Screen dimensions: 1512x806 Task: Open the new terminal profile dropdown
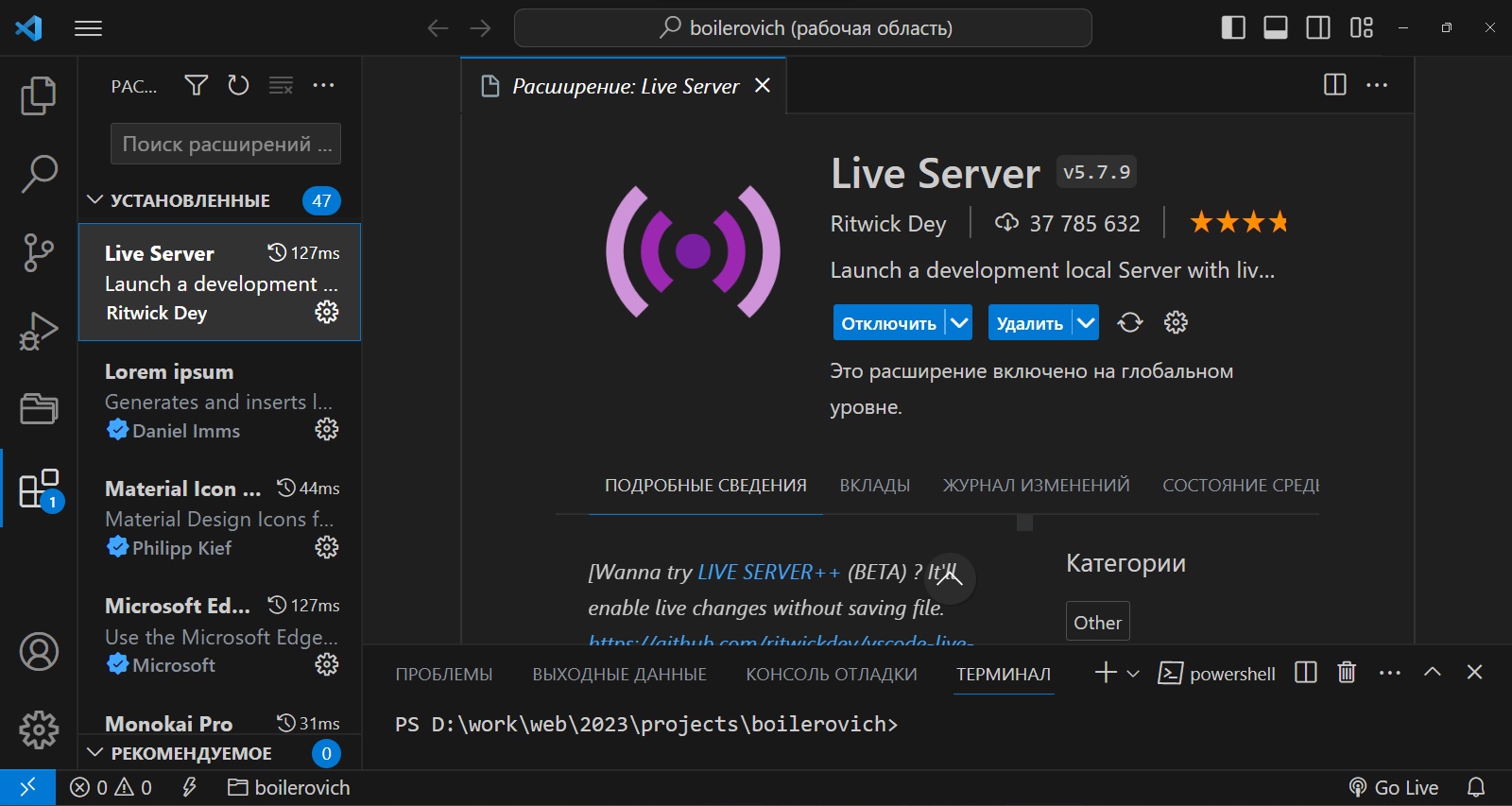coord(1133,673)
